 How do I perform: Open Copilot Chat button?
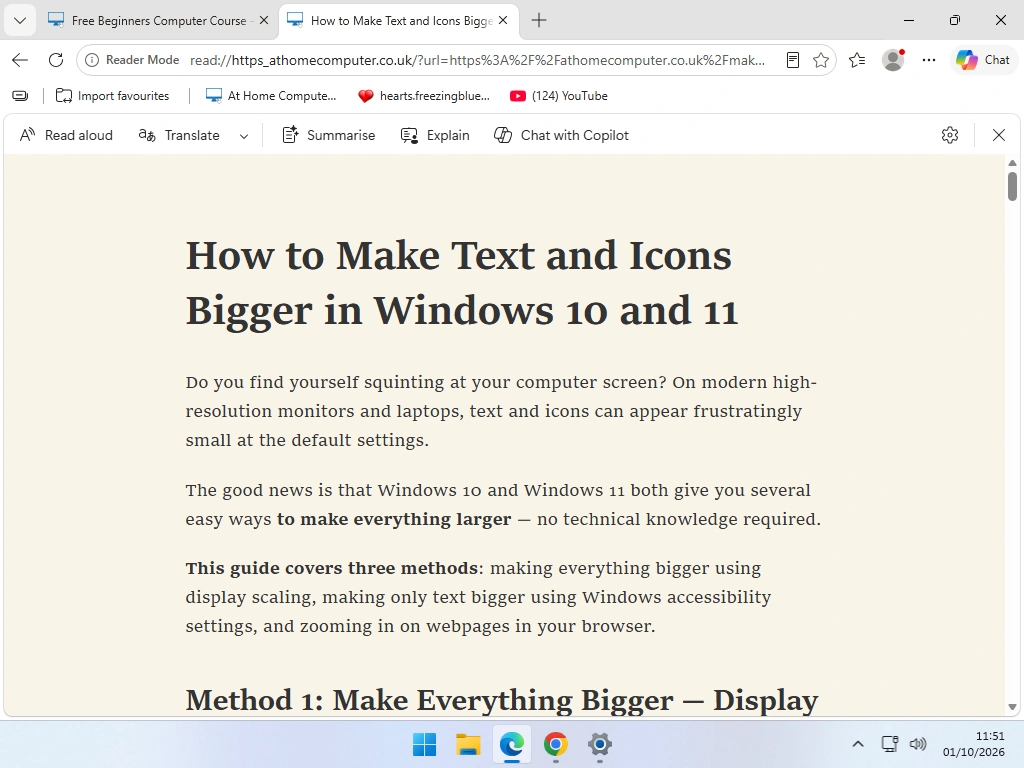(983, 60)
